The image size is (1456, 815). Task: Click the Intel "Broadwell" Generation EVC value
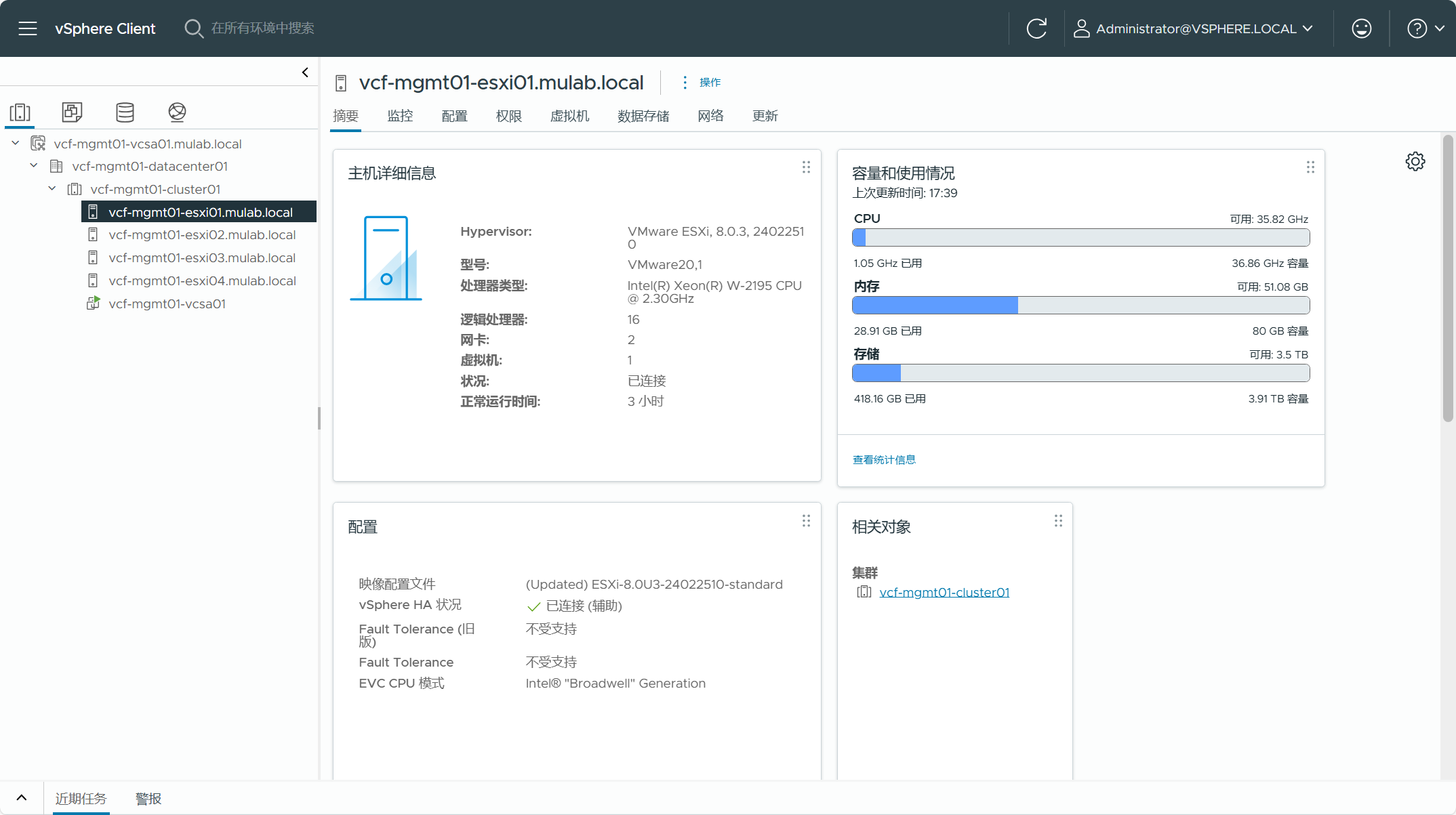point(615,684)
